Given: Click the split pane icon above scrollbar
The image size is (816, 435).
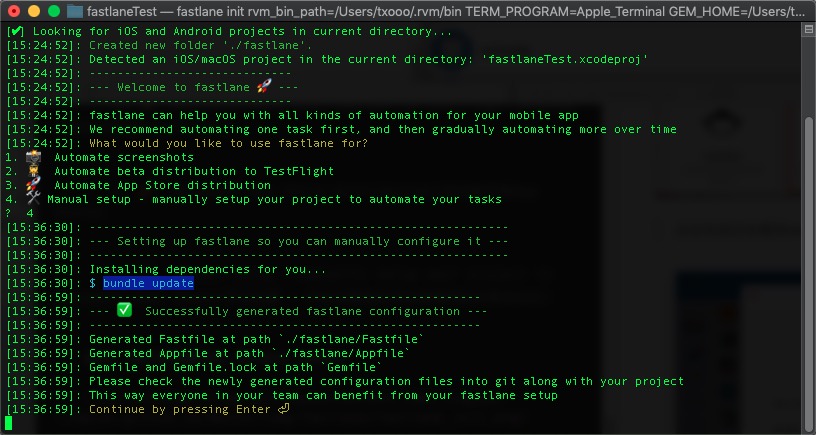Looking at the screenshot, I should coord(809,30).
